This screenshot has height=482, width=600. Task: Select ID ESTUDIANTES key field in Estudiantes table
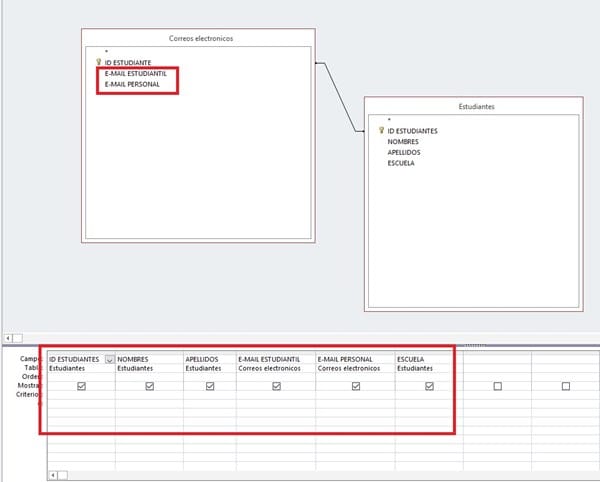(412, 131)
